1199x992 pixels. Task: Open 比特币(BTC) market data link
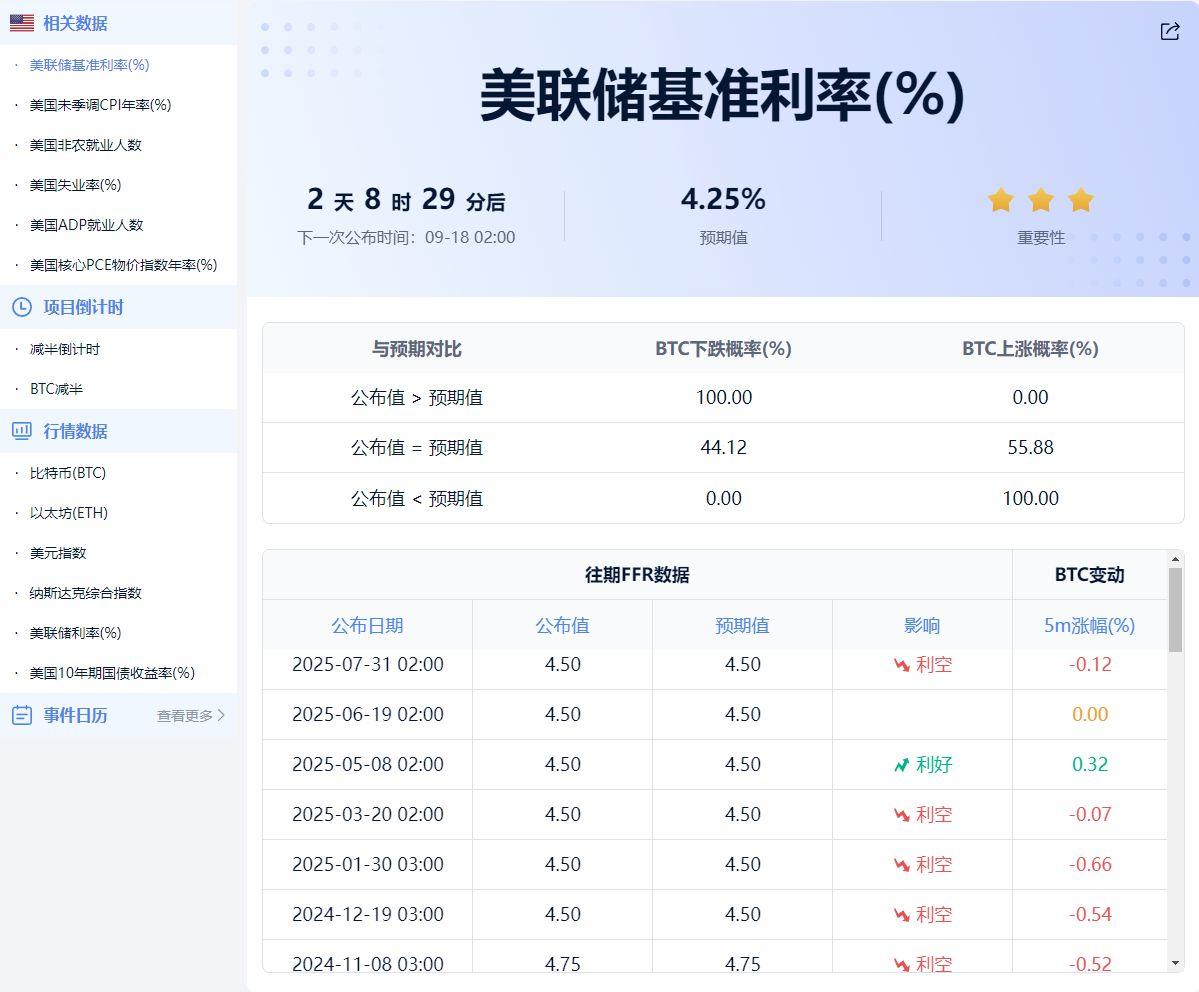(68, 473)
